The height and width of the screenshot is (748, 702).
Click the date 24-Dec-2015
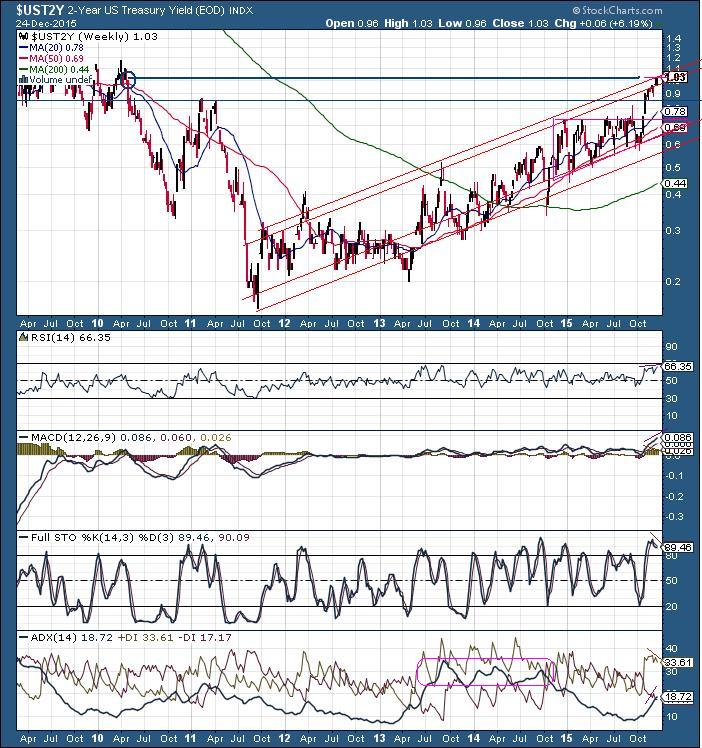pyautogui.click(x=46, y=23)
